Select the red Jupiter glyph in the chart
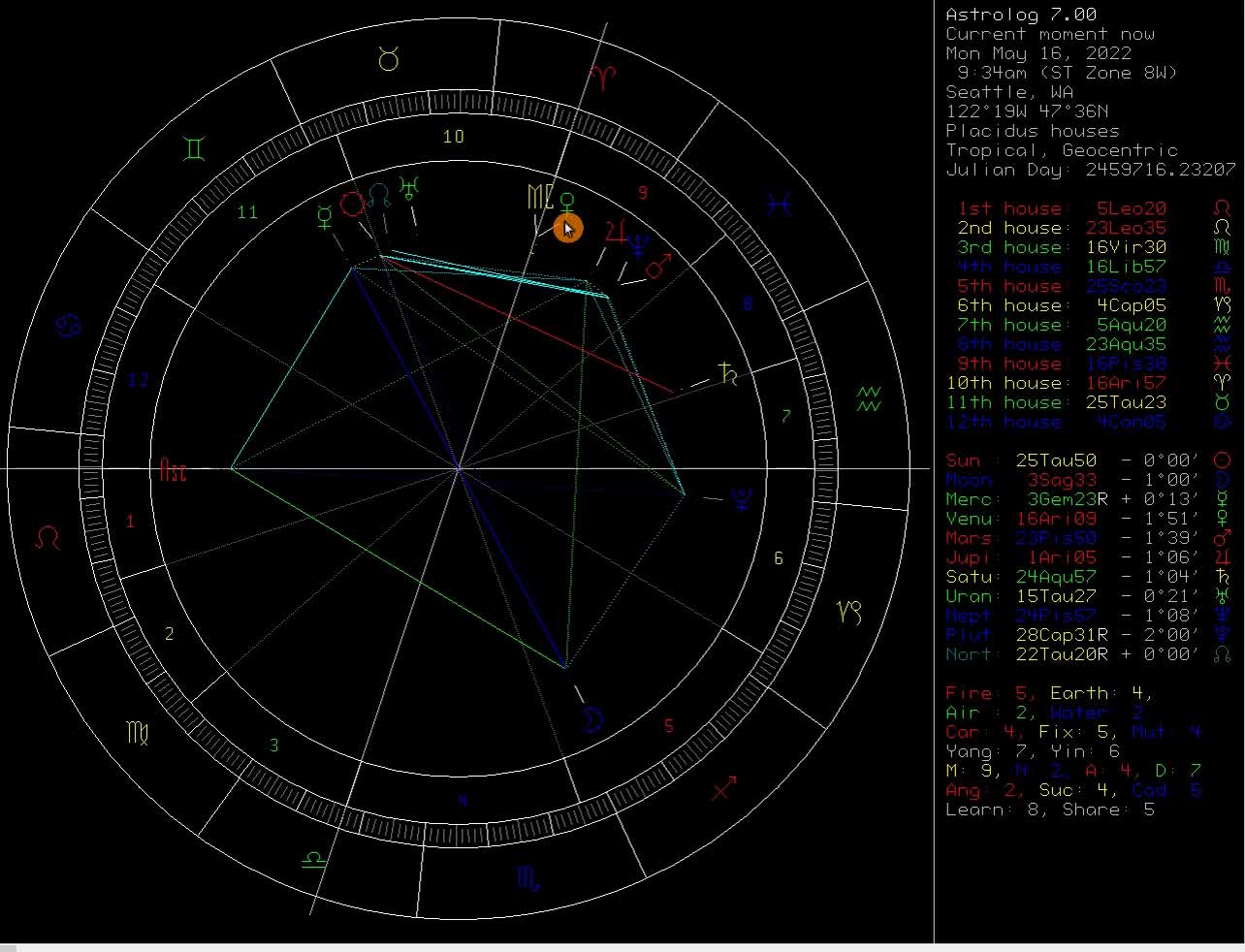 click(x=614, y=232)
